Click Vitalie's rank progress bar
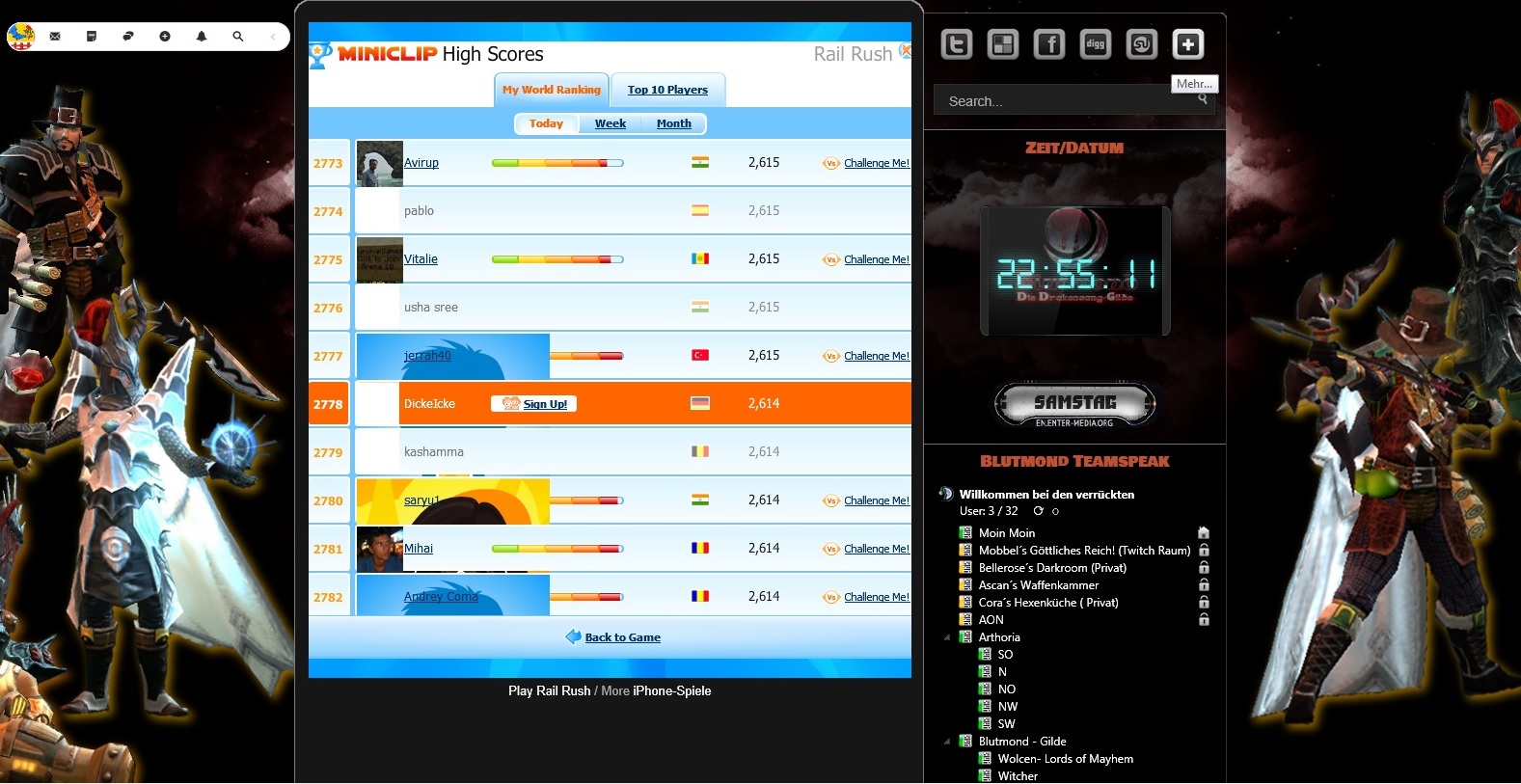 pos(557,259)
